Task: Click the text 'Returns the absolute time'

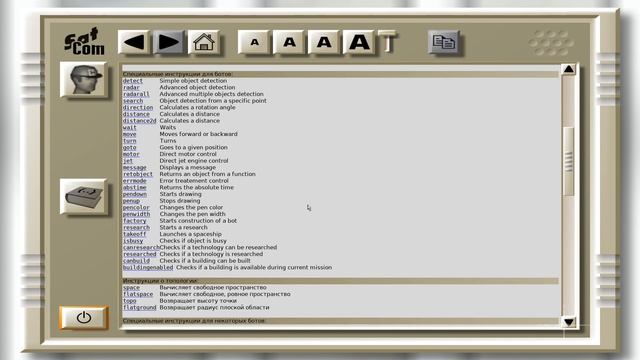Action: [197, 187]
